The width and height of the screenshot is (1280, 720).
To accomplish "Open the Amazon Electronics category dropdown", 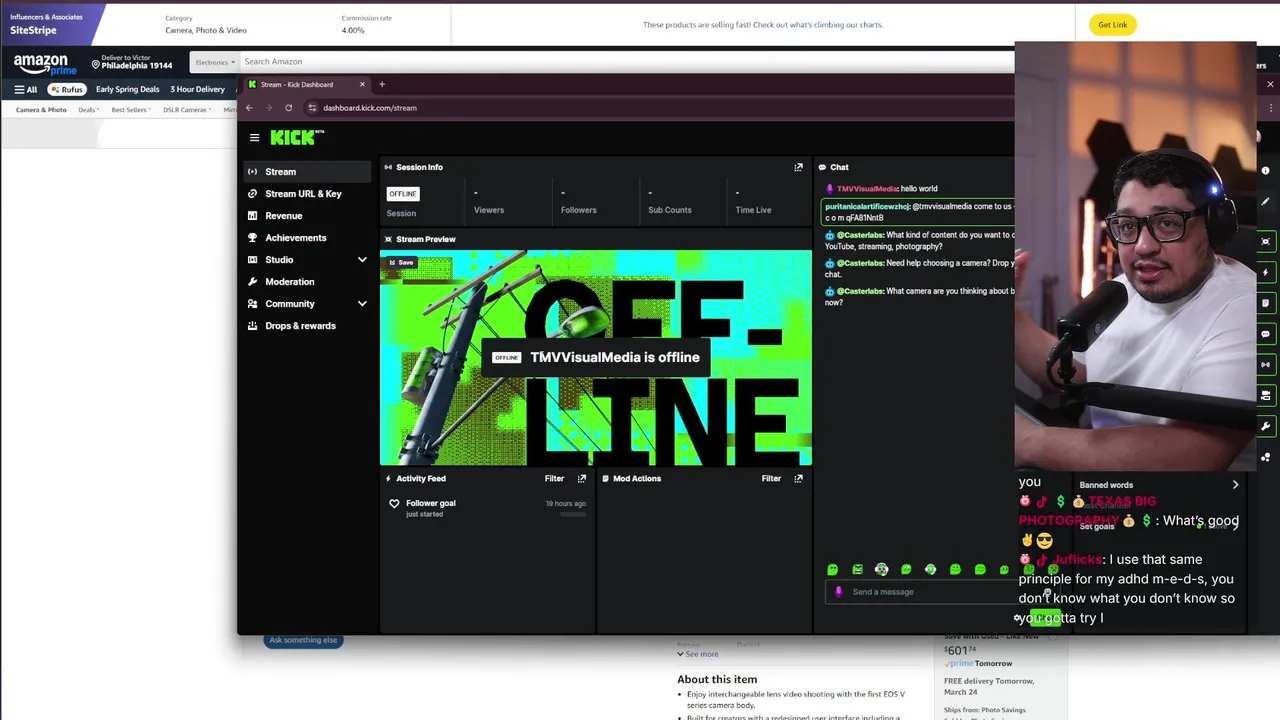I will pyautogui.click(x=214, y=62).
